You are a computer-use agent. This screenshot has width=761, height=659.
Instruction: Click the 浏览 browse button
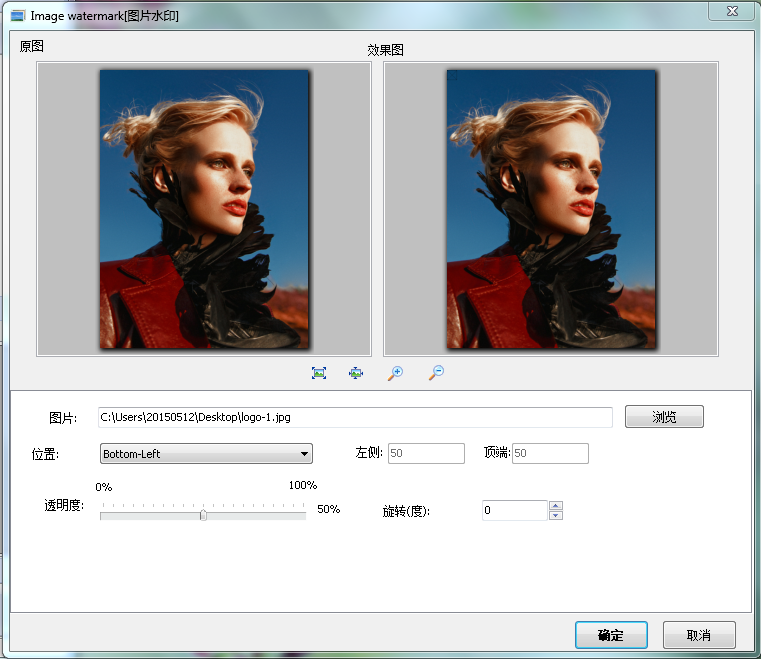(x=664, y=417)
